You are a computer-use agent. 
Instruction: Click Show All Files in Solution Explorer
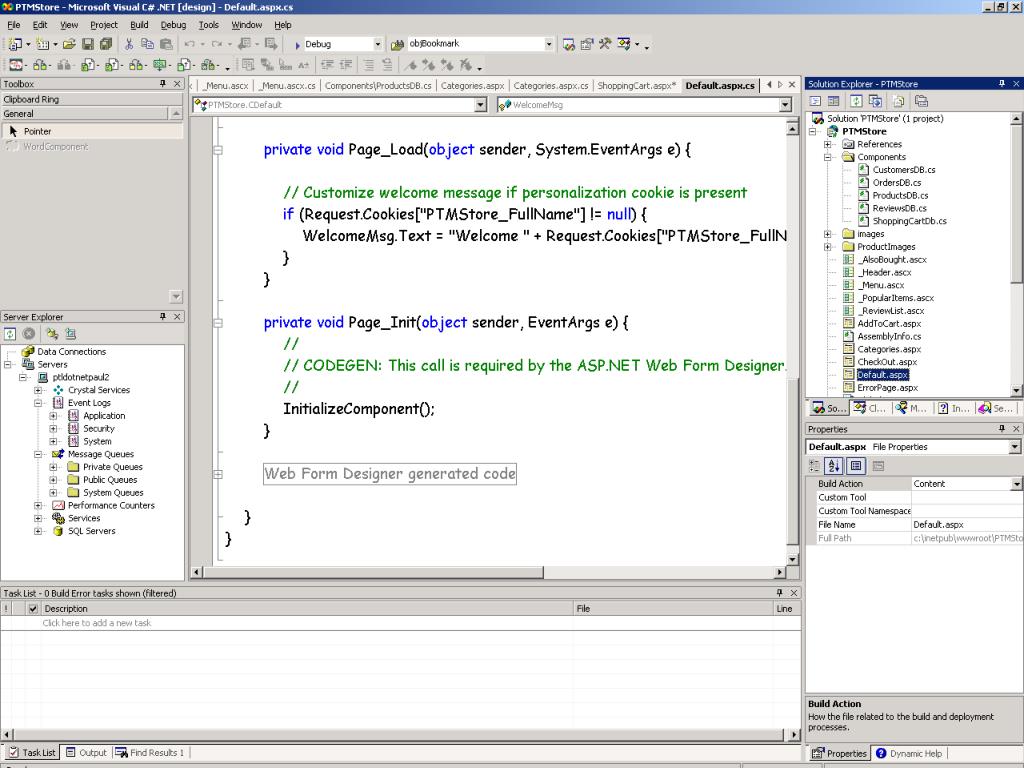(x=899, y=101)
